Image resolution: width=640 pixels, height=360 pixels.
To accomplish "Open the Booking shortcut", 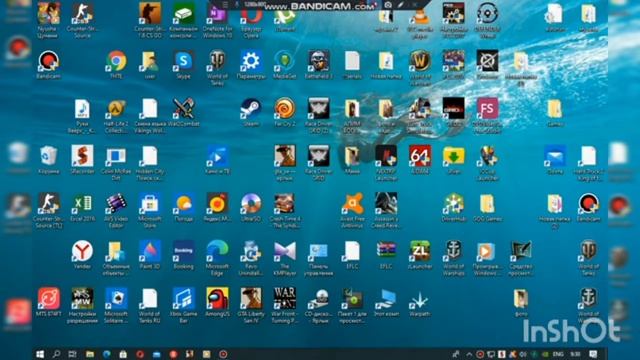I will click(184, 251).
